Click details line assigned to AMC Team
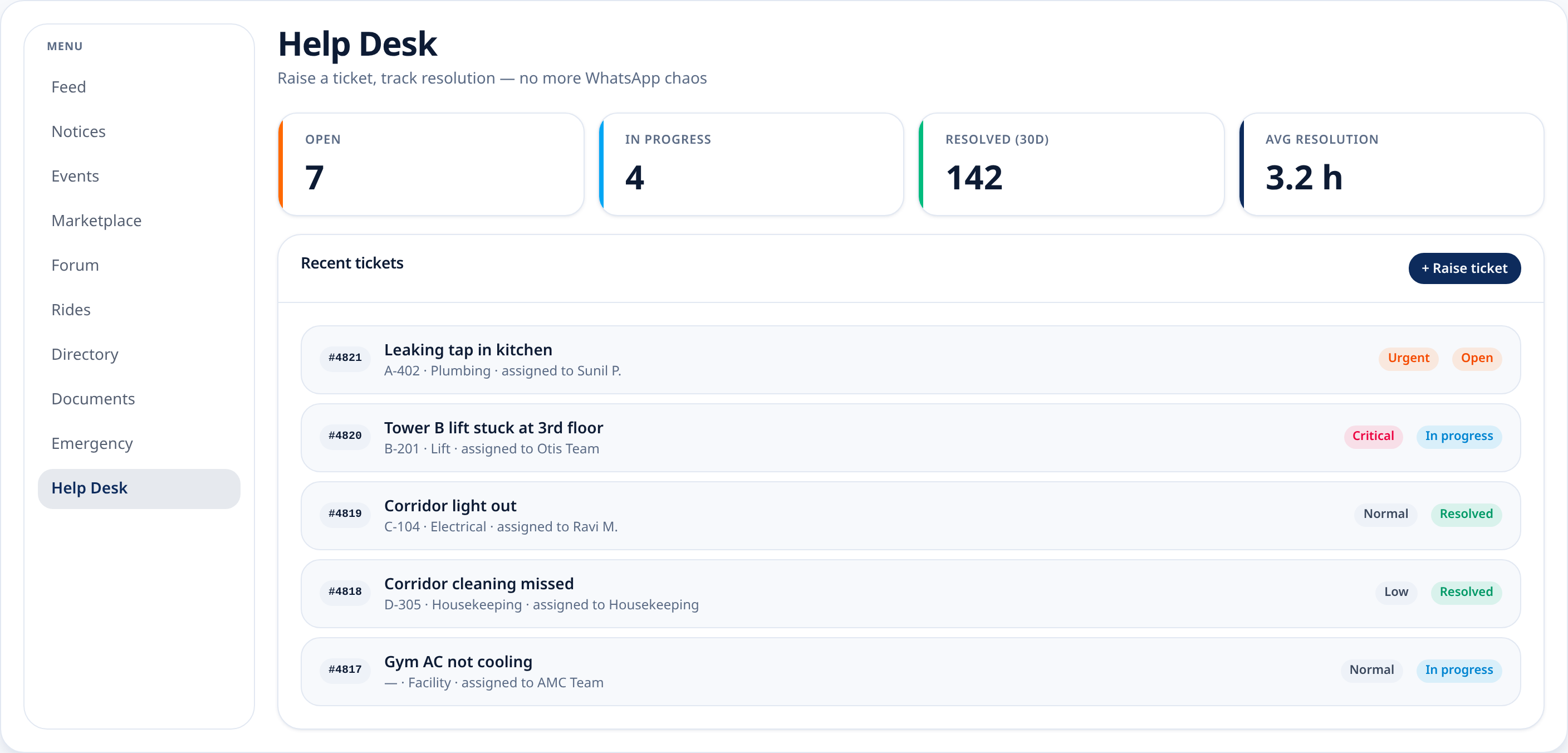1568x753 pixels. (x=494, y=682)
